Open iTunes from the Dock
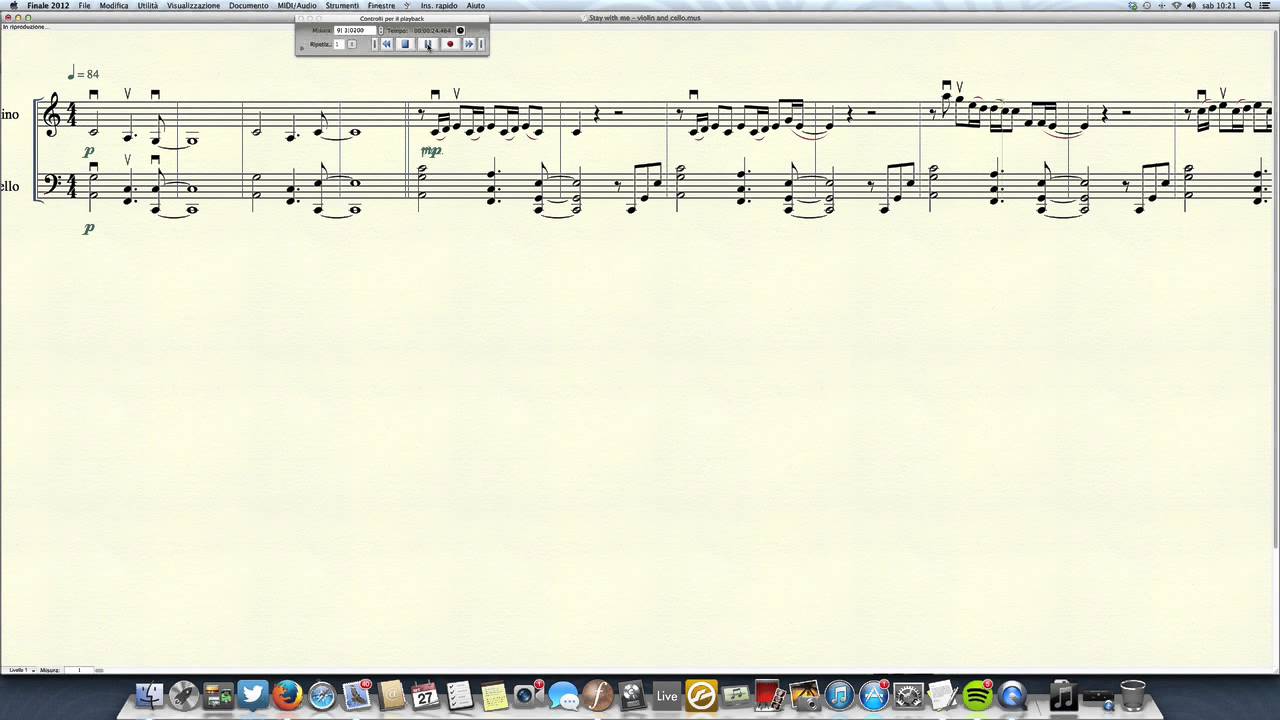 [839, 695]
